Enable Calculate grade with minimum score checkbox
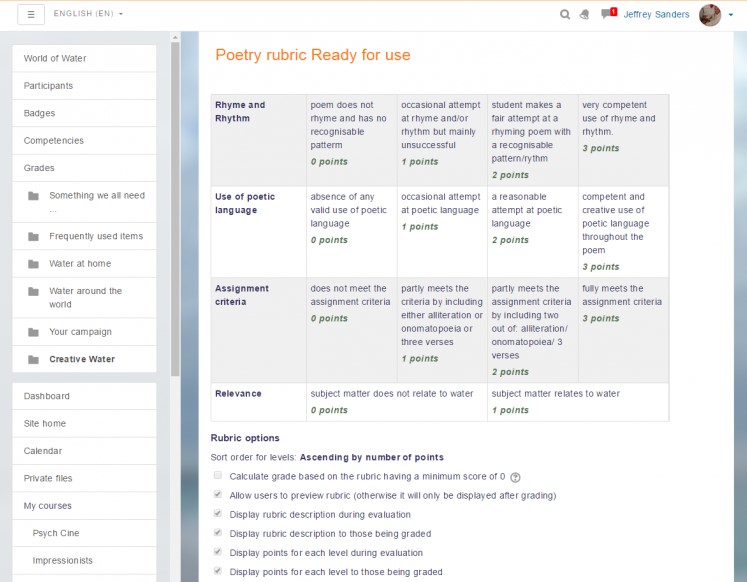 point(218,476)
